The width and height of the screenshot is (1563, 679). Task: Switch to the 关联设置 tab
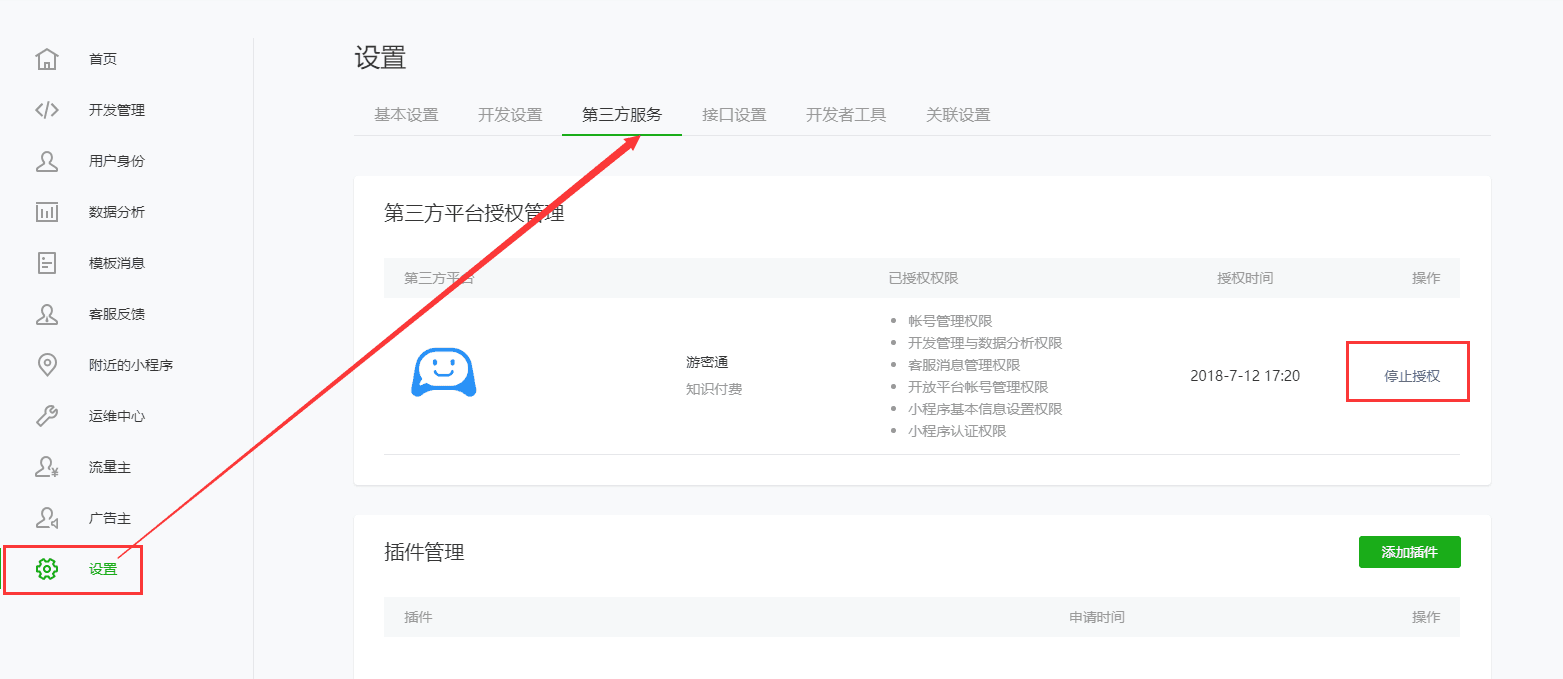[x=958, y=115]
